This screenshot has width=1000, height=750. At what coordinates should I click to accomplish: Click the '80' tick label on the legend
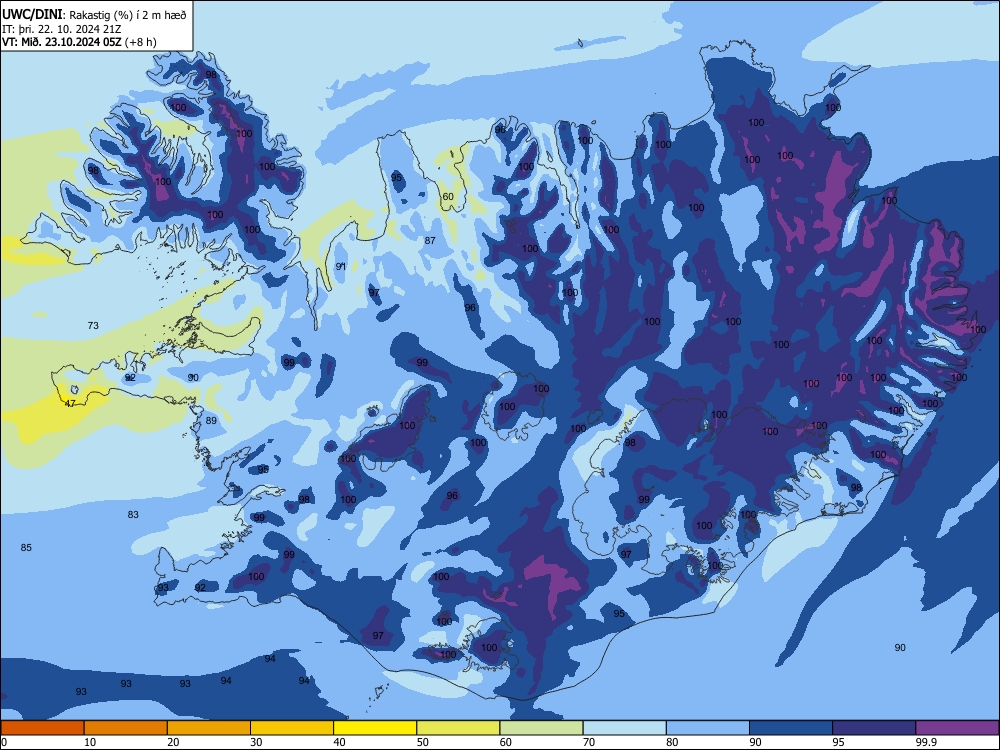(x=672, y=742)
